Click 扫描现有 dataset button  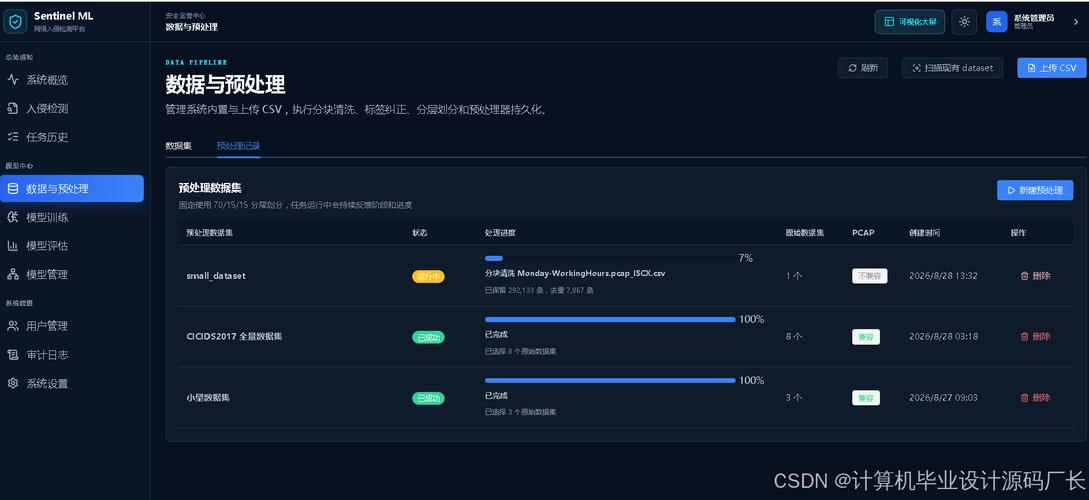952,67
